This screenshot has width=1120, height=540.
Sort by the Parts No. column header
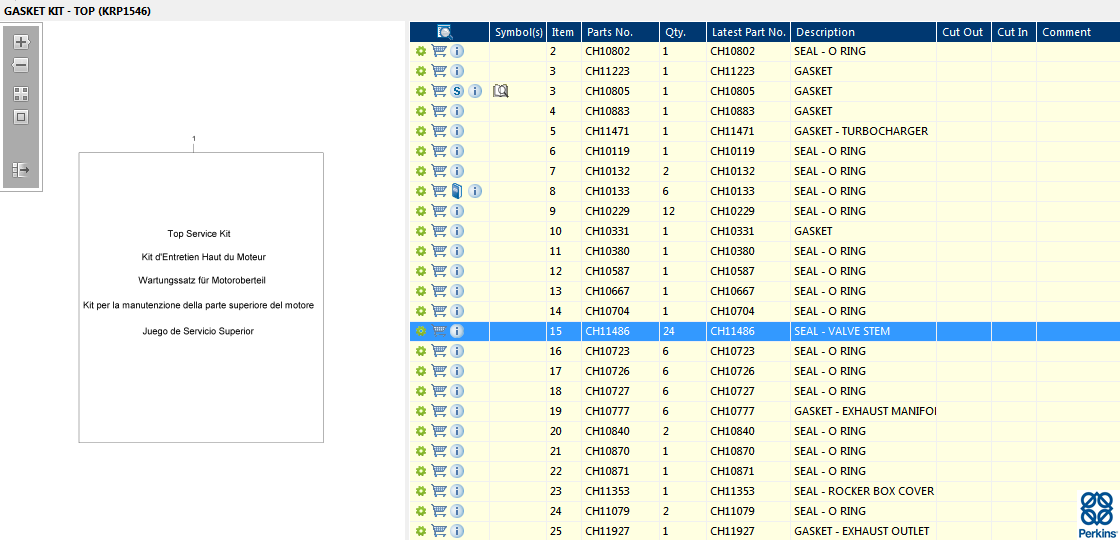[x=620, y=32]
